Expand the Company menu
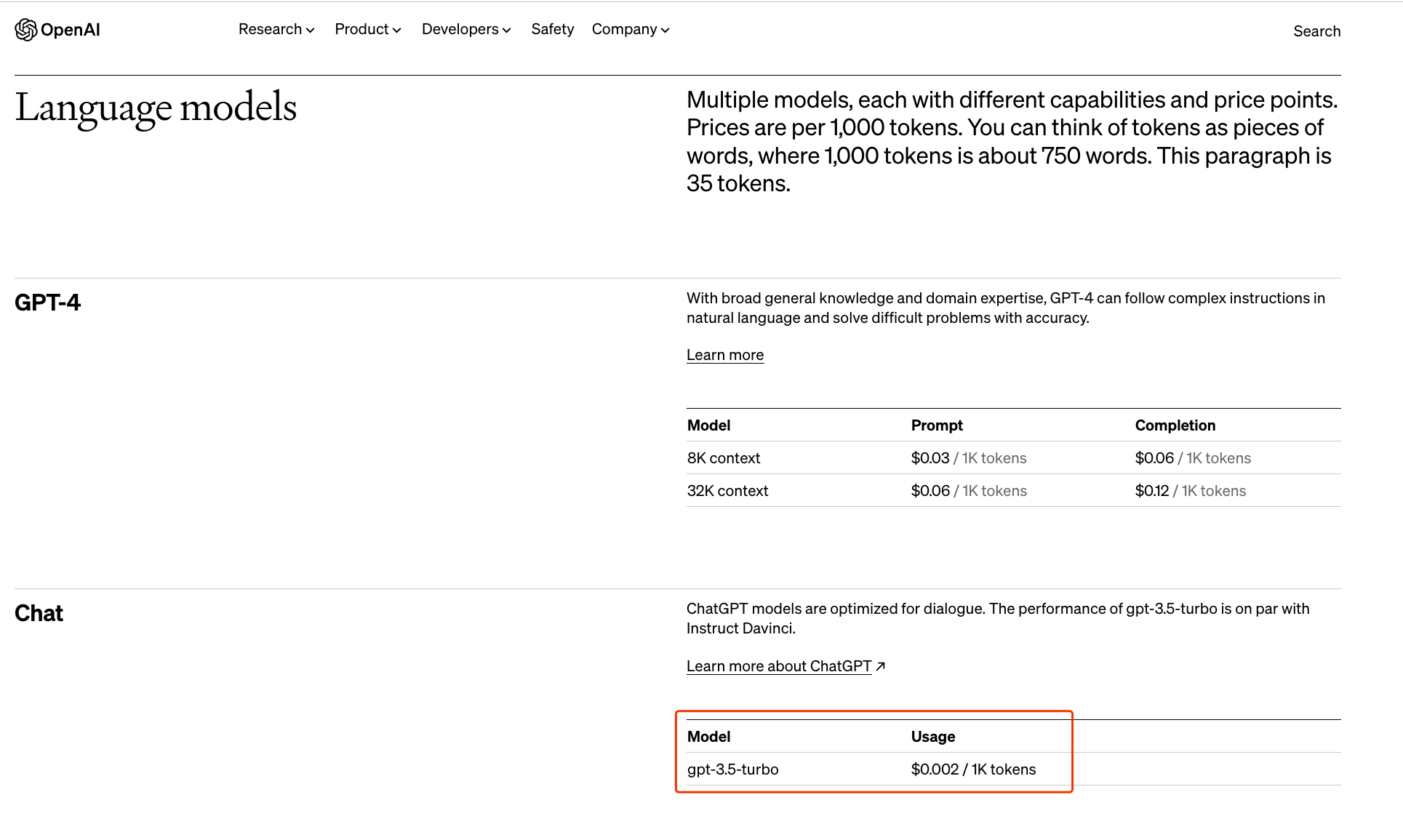 coord(631,29)
